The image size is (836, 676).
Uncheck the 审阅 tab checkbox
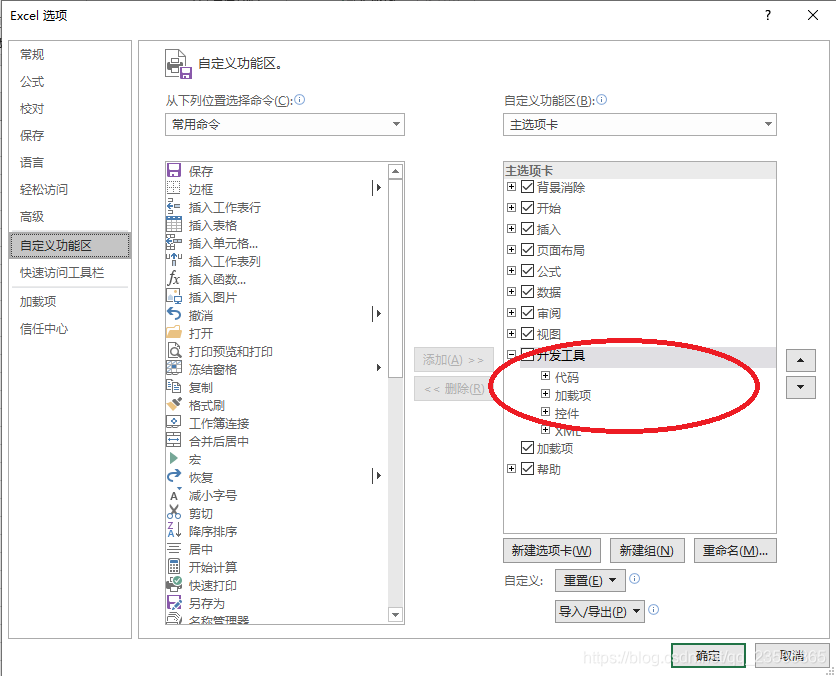[x=527, y=312]
